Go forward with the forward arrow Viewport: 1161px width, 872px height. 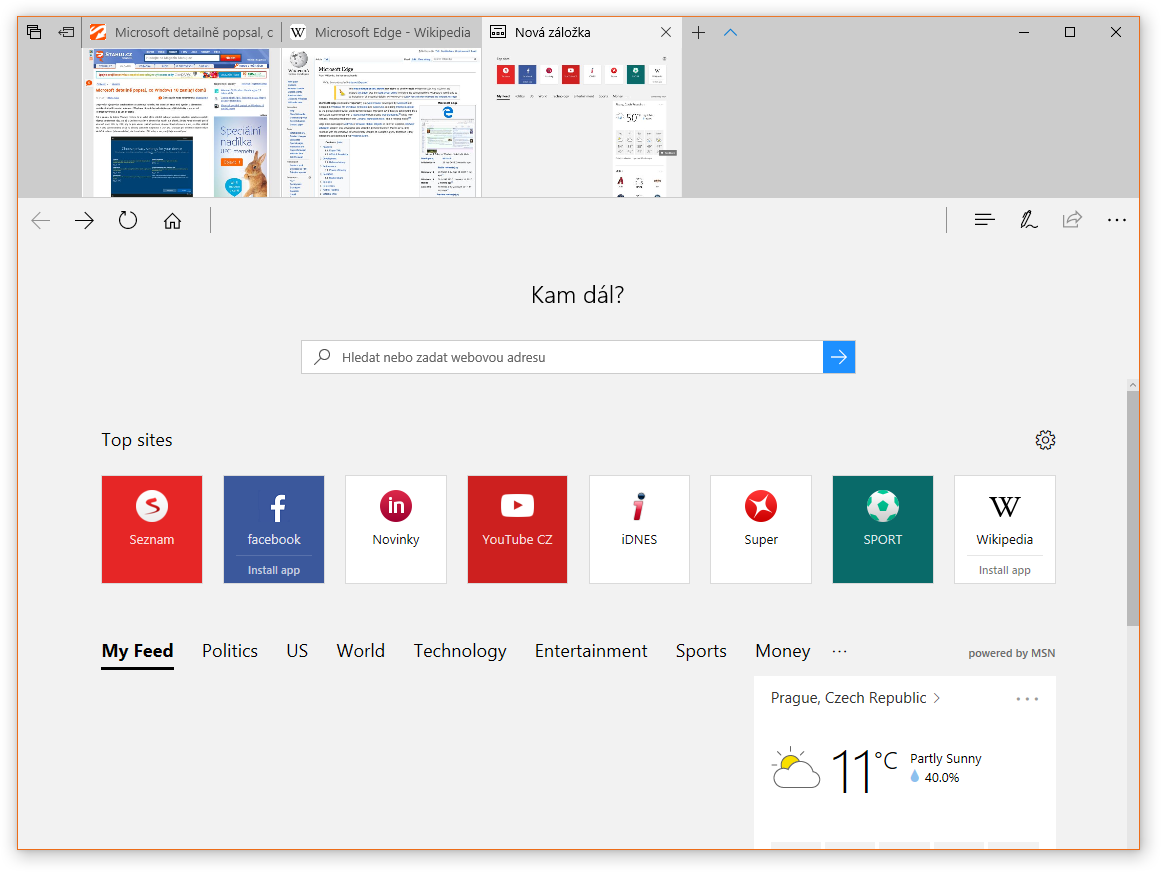[x=84, y=221]
